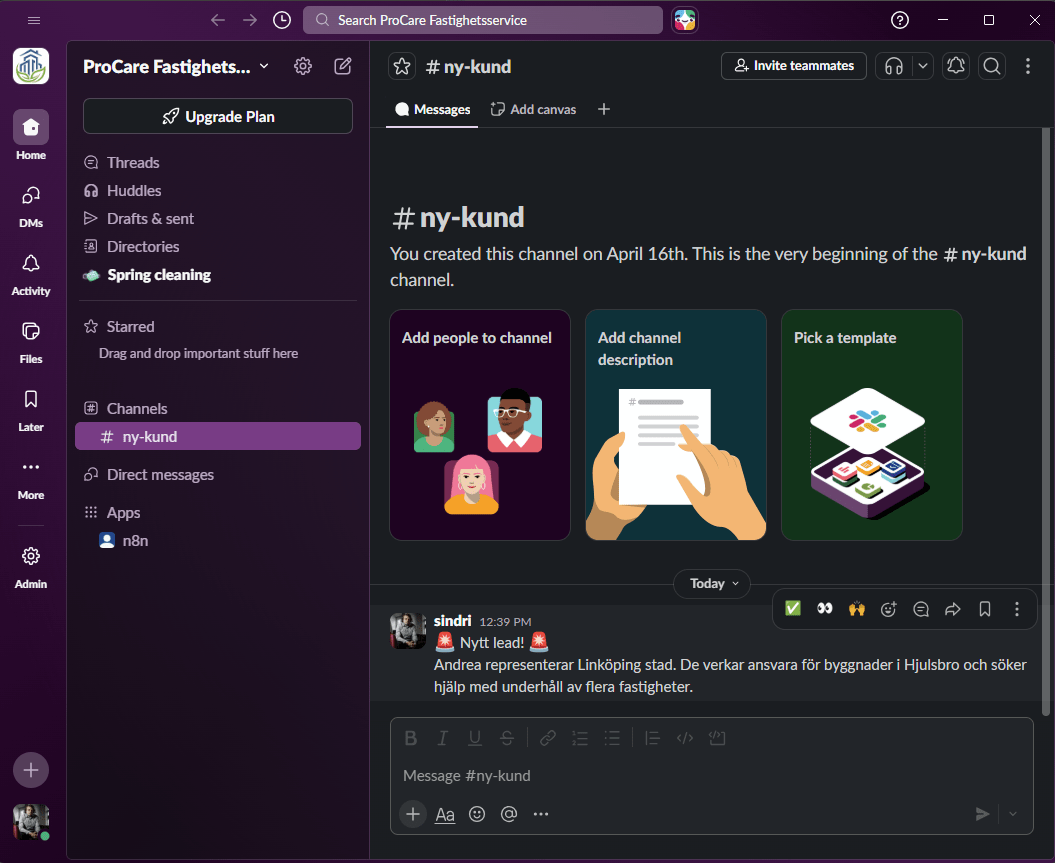
Task: Open Huddles in the sidebar
Action: (218, 190)
